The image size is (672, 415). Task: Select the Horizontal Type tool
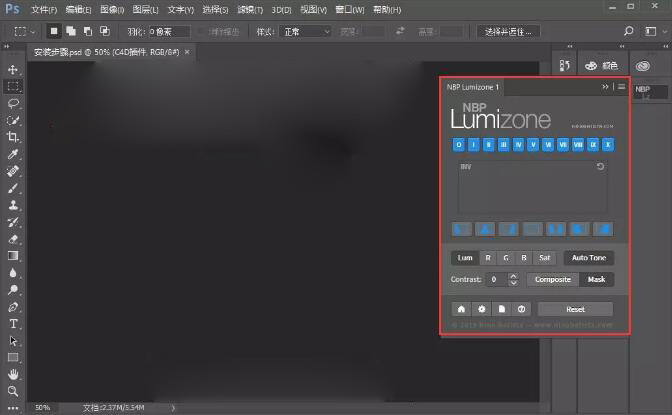pos(13,324)
